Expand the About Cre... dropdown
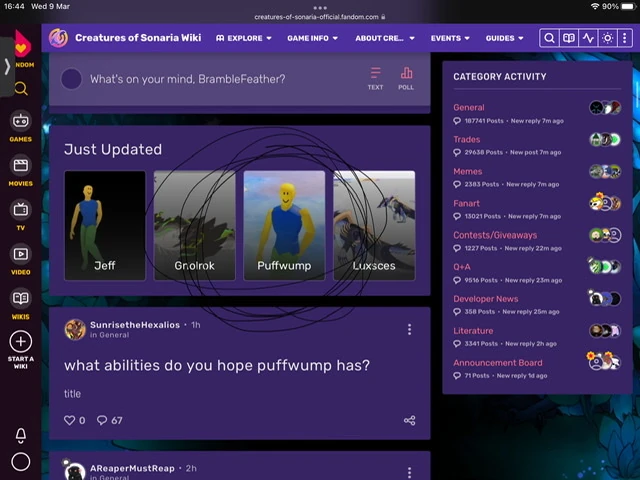The height and width of the screenshot is (480, 640). click(385, 38)
